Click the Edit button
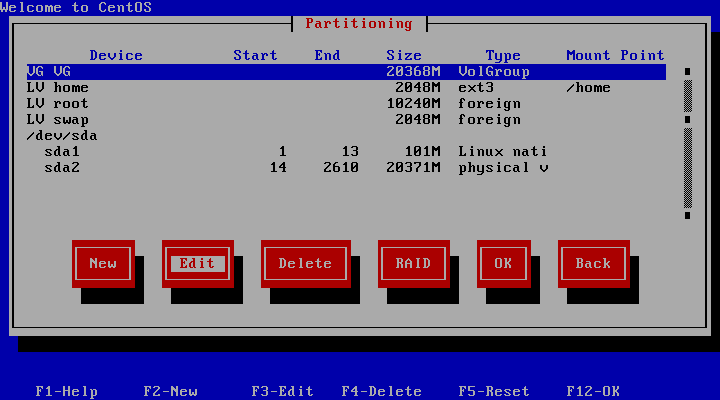The image size is (720, 400). tap(198, 264)
